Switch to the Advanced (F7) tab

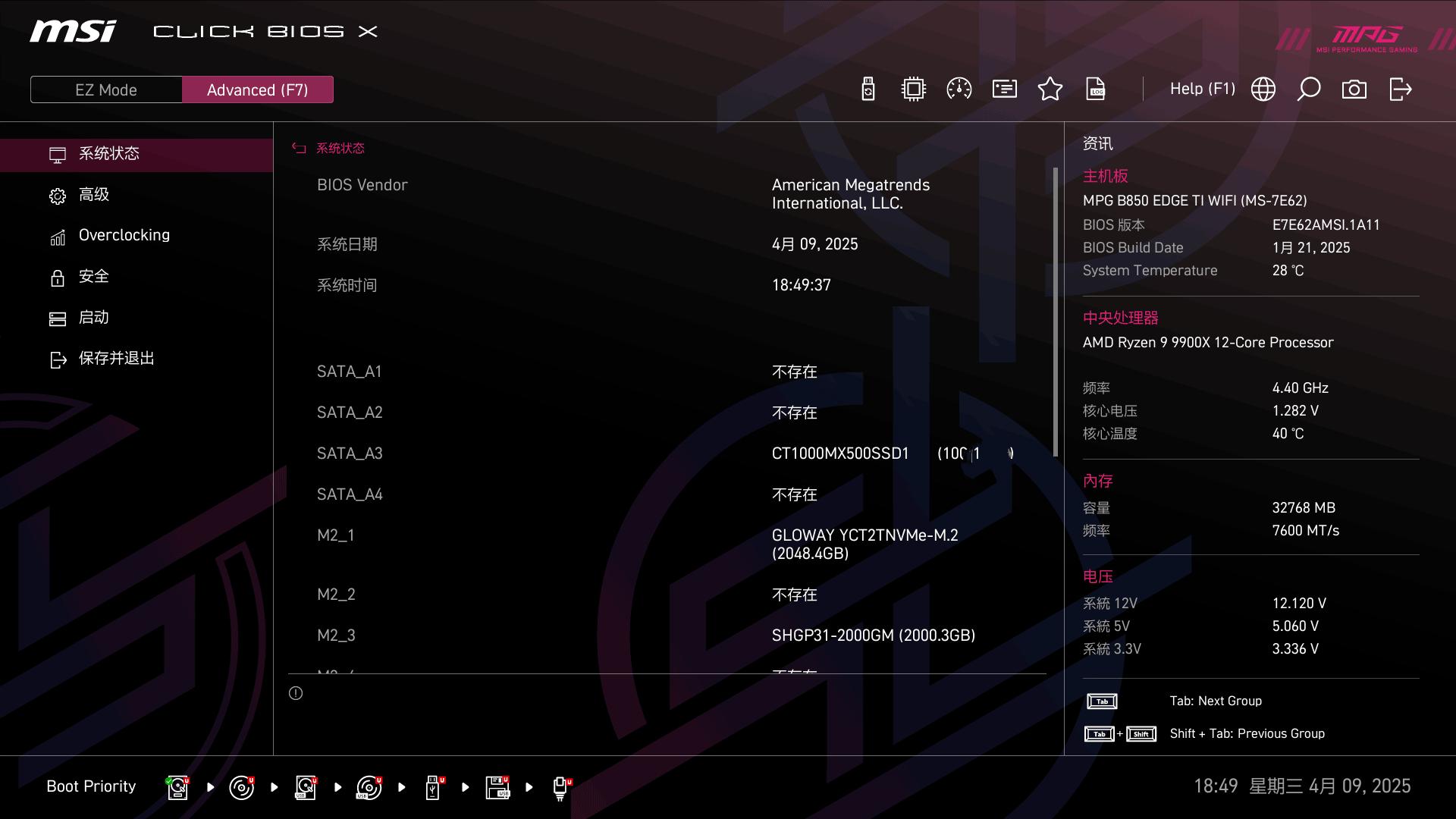(258, 89)
